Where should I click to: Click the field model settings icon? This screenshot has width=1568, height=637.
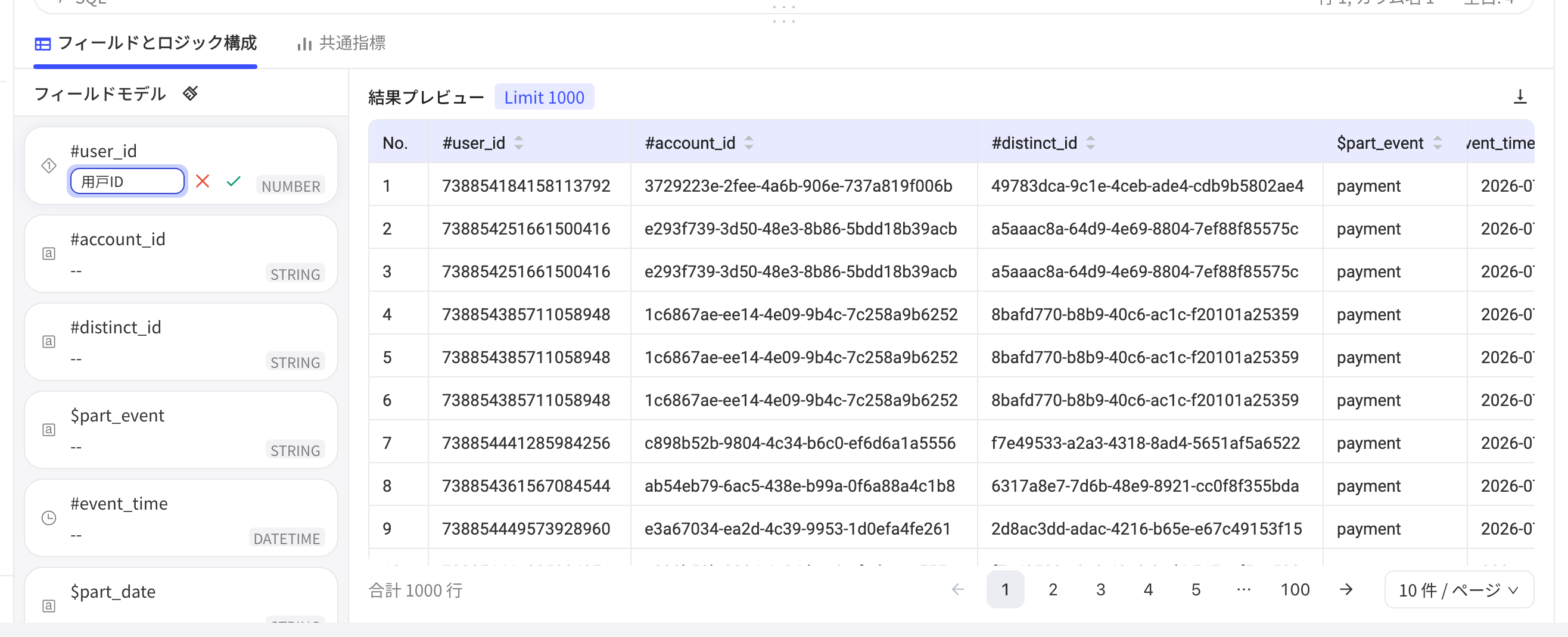191,93
